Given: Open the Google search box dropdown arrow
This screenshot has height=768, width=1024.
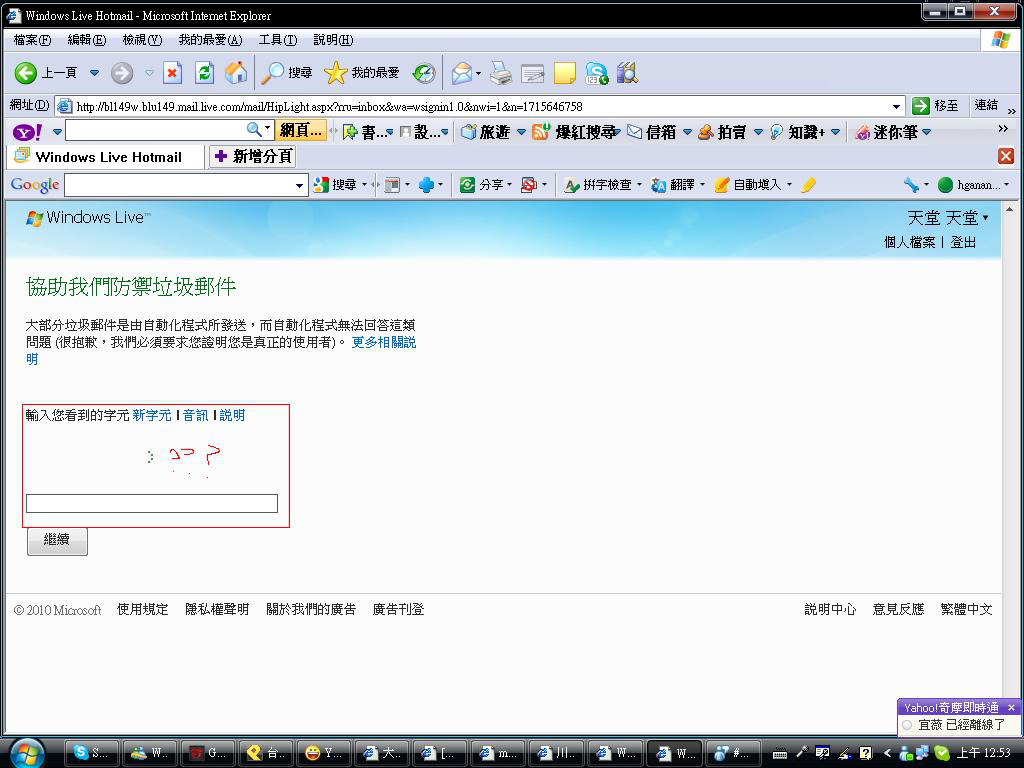Looking at the screenshot, I should 299,185.
